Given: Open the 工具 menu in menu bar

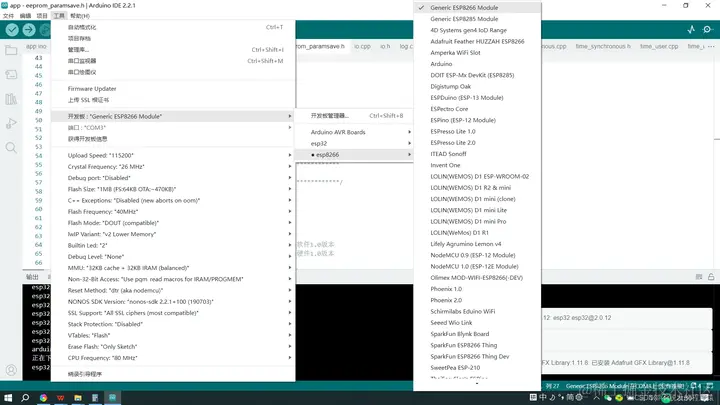Looking at the screenshot, I should click(x=59, y=16).
